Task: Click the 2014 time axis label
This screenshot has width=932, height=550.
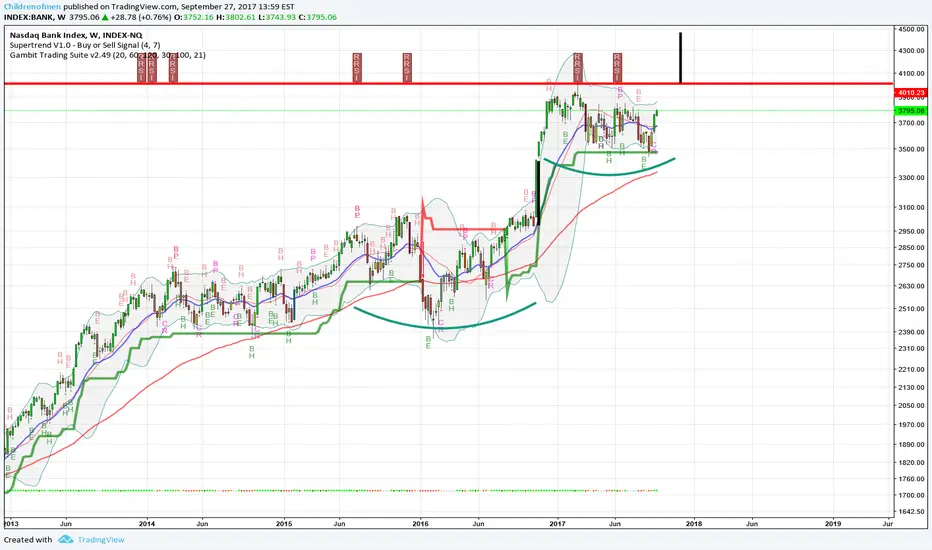Action: [147, 524]
